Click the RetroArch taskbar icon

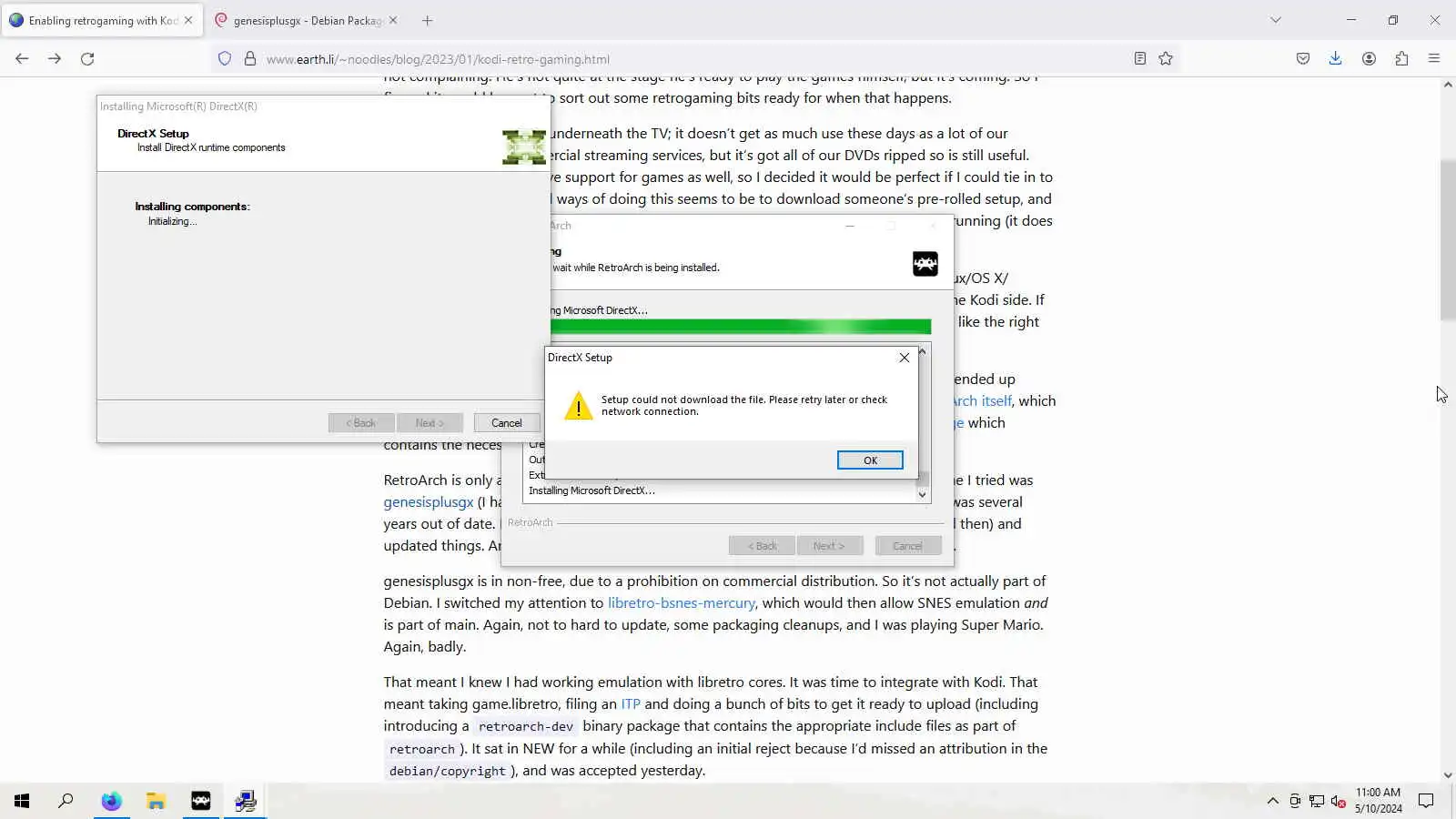pos(200,801)
